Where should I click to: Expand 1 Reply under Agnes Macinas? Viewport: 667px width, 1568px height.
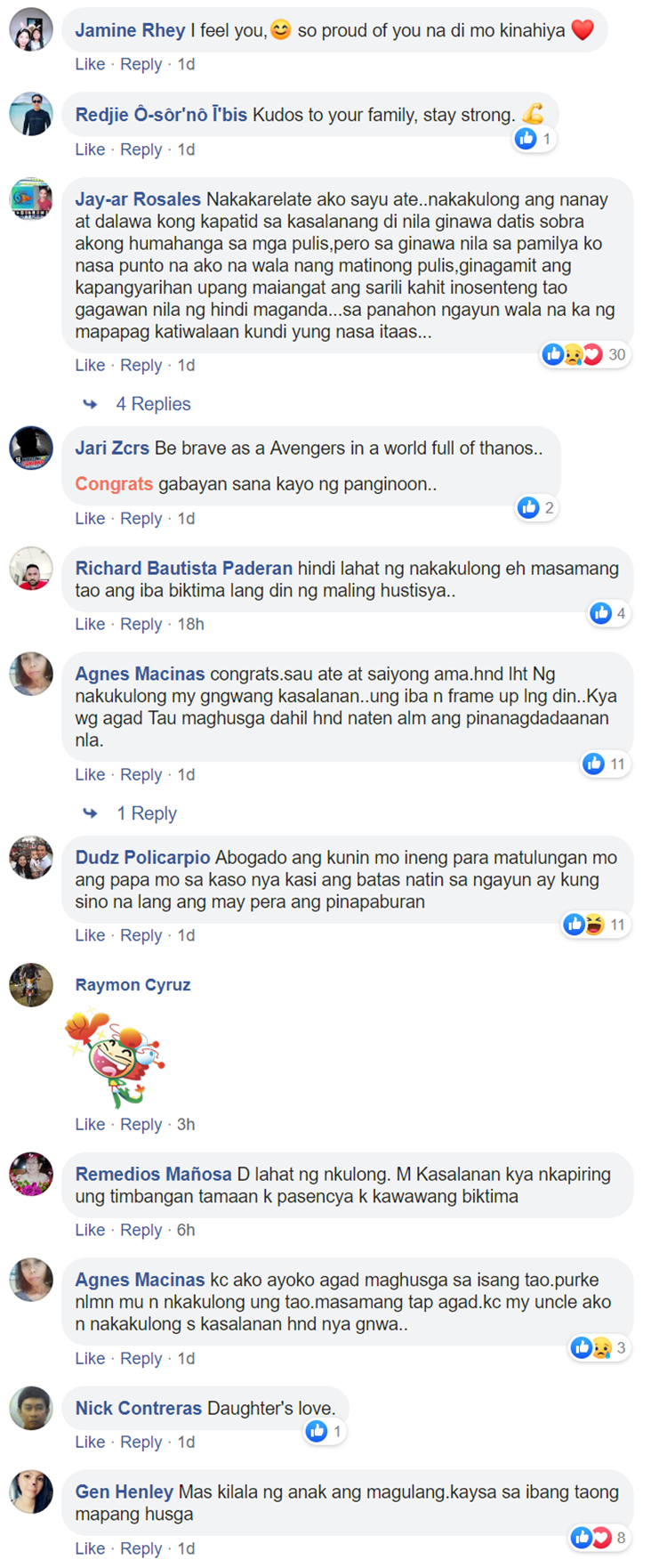click(x=147, y=813)
